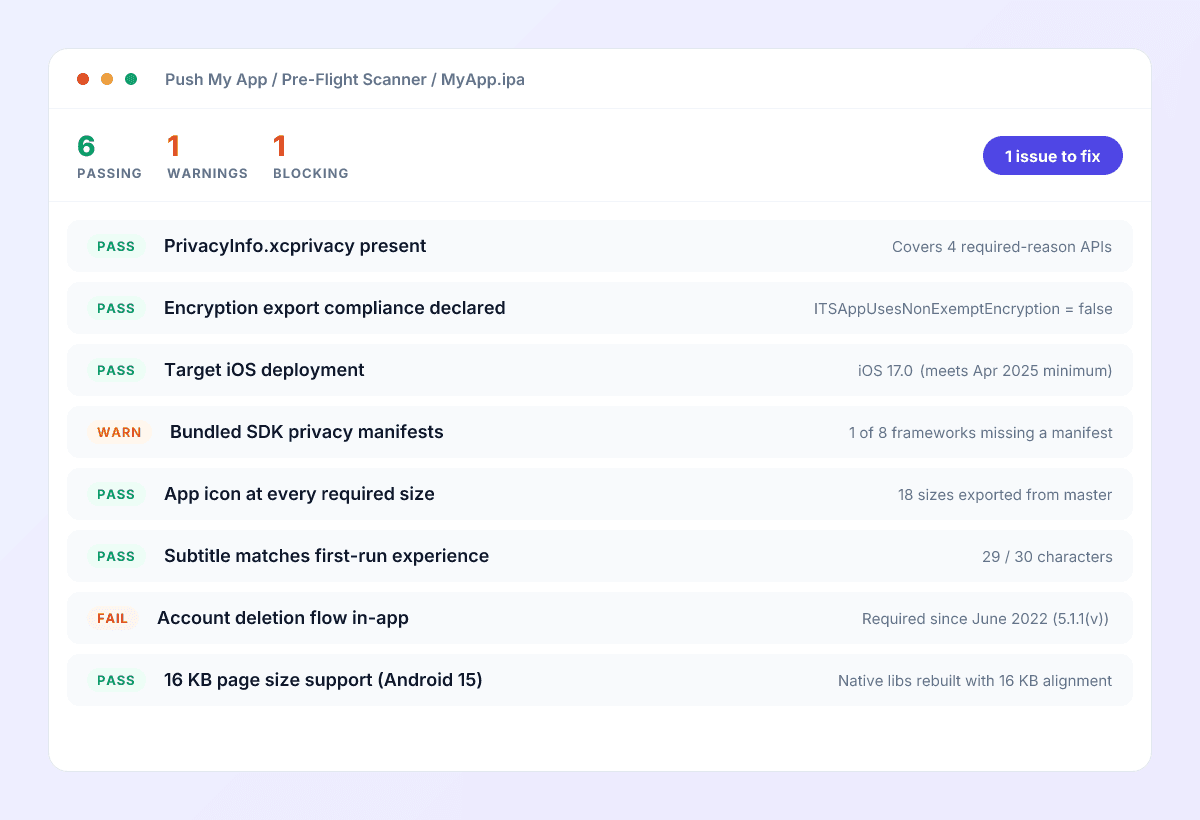Click the PASS badge on PrivacyInfo.xcprivacy present
Image resolution: width=1200 pixels, height=820 pixels.
[x=115, y=246]
